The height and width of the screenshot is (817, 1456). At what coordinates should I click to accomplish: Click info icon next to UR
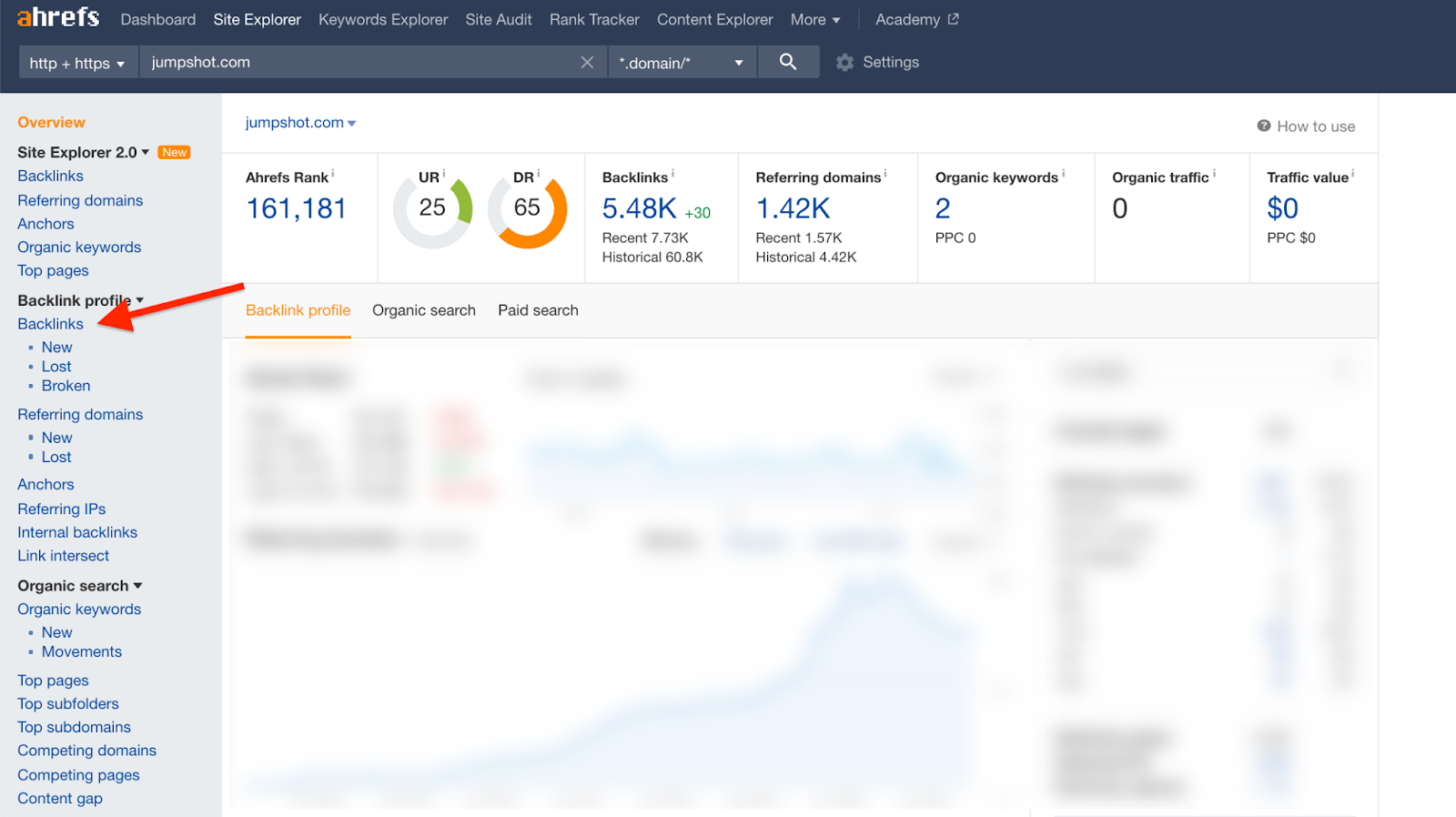(x=444, y=173)
